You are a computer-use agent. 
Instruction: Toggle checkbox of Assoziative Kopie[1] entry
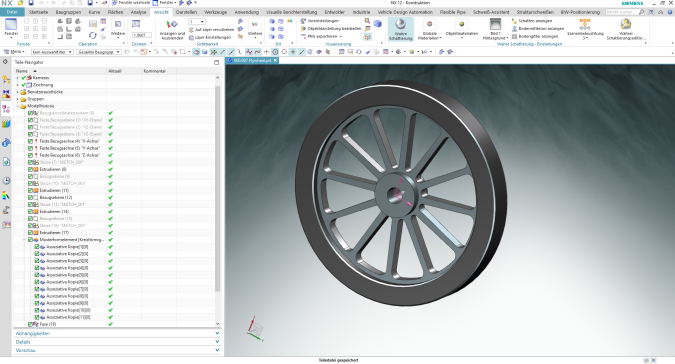pyautogui.click(x=37, y=247)
